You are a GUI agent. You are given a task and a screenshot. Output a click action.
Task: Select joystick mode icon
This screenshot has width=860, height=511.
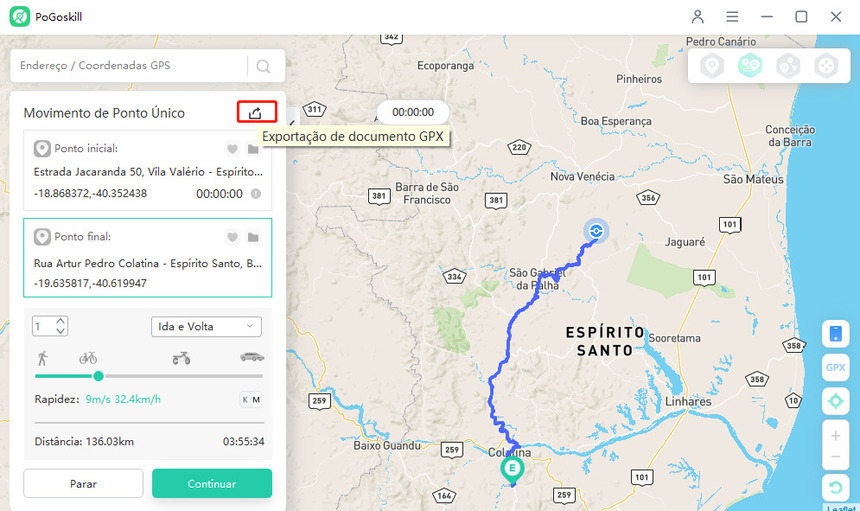(825, 66)
